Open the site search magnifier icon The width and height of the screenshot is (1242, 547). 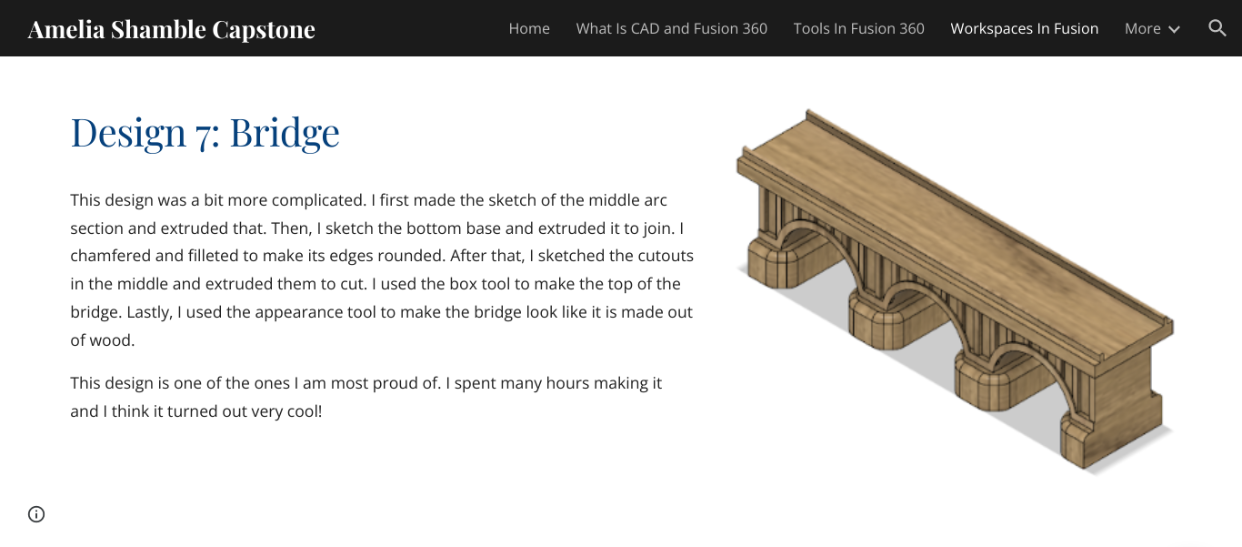click(x=1216, y=28)
